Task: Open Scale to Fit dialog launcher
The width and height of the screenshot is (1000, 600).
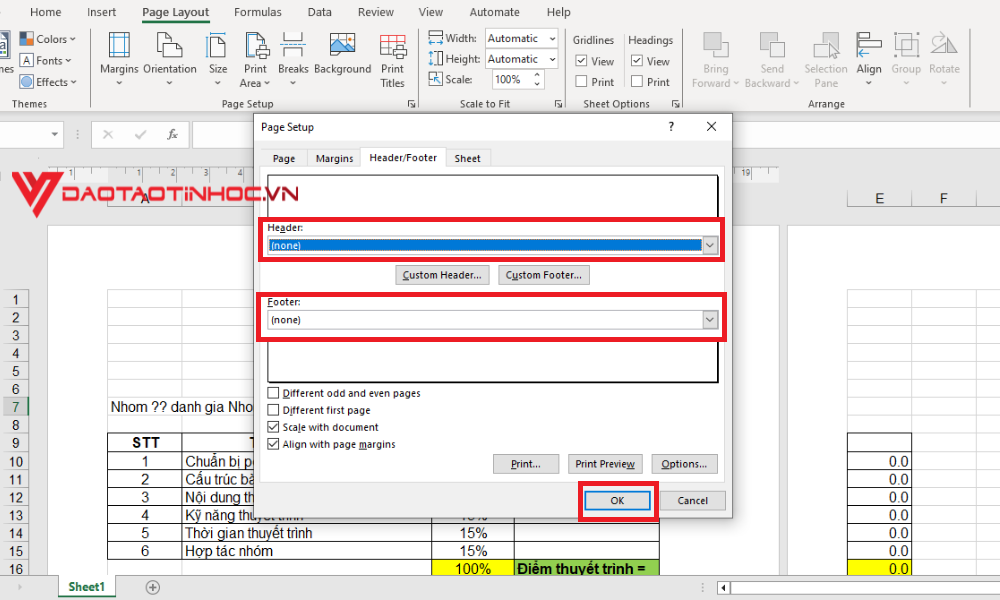Action: point(558,104)
